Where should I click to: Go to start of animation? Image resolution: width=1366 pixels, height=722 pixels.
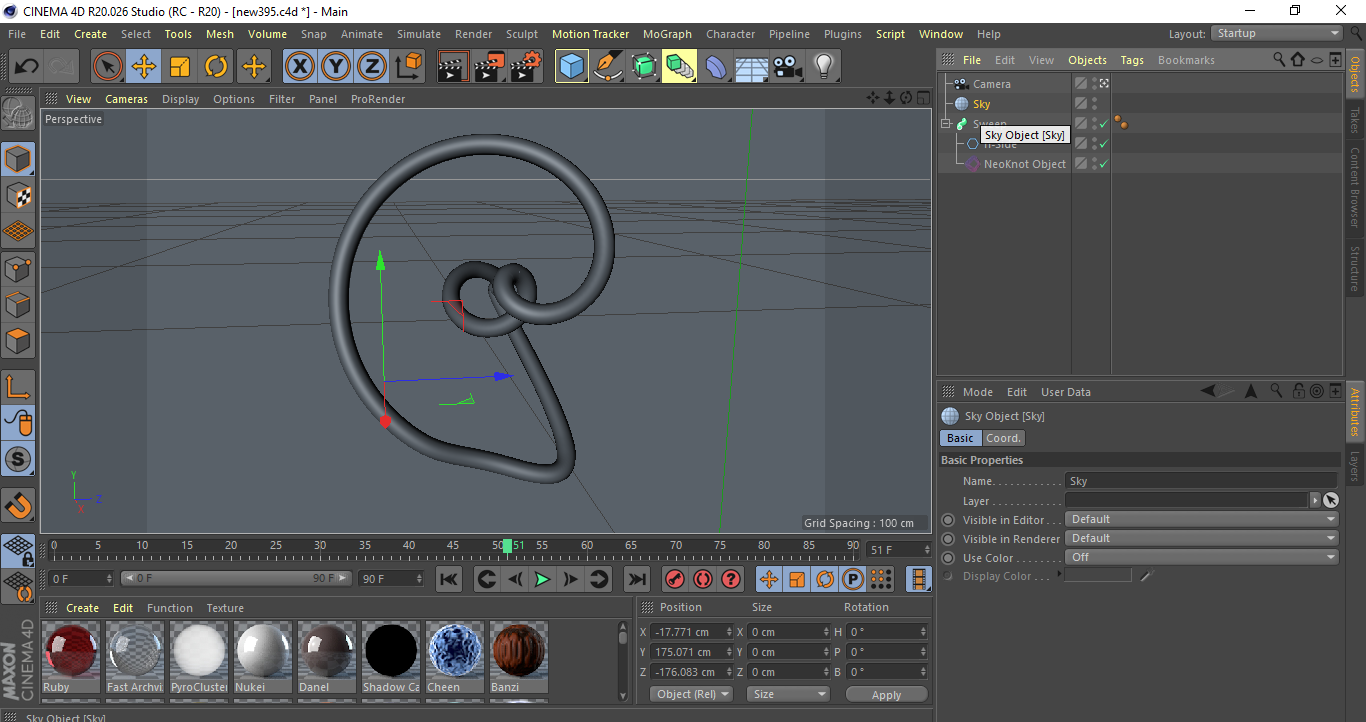(x=449, y=579)
